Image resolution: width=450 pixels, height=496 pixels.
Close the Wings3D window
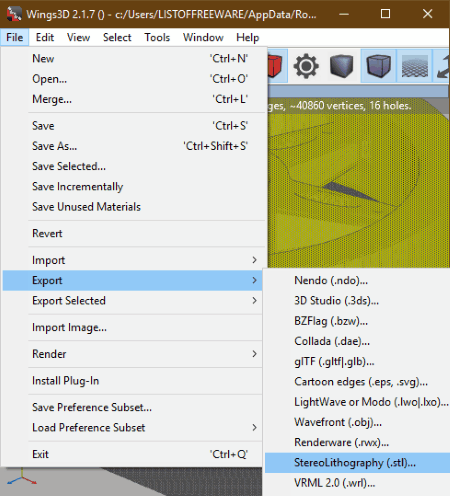(428, 14)
